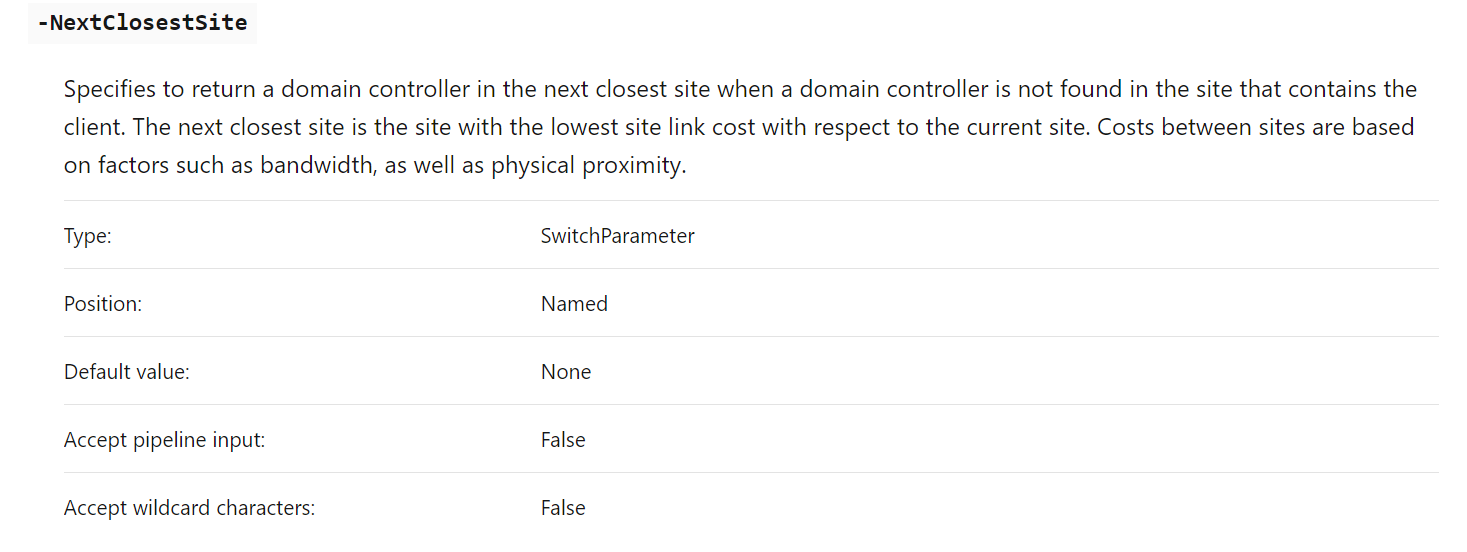Select the 'Named' position value
The height and width of the screenshot is (552, 1467).
(x=574, y=304)
